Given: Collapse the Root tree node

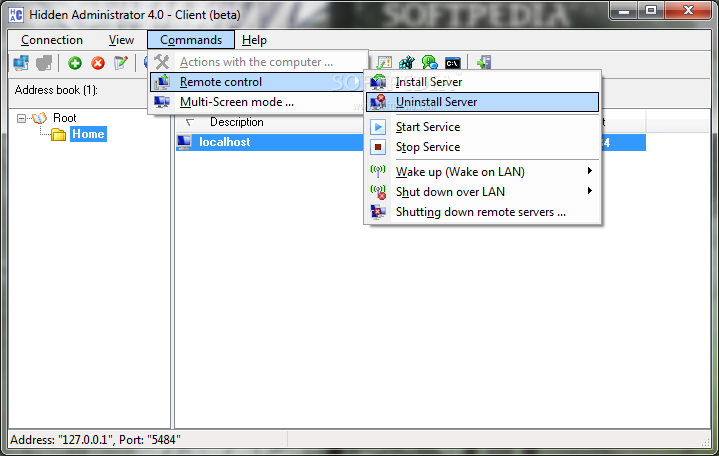Looking at the screenshot, I should (21, 118).
